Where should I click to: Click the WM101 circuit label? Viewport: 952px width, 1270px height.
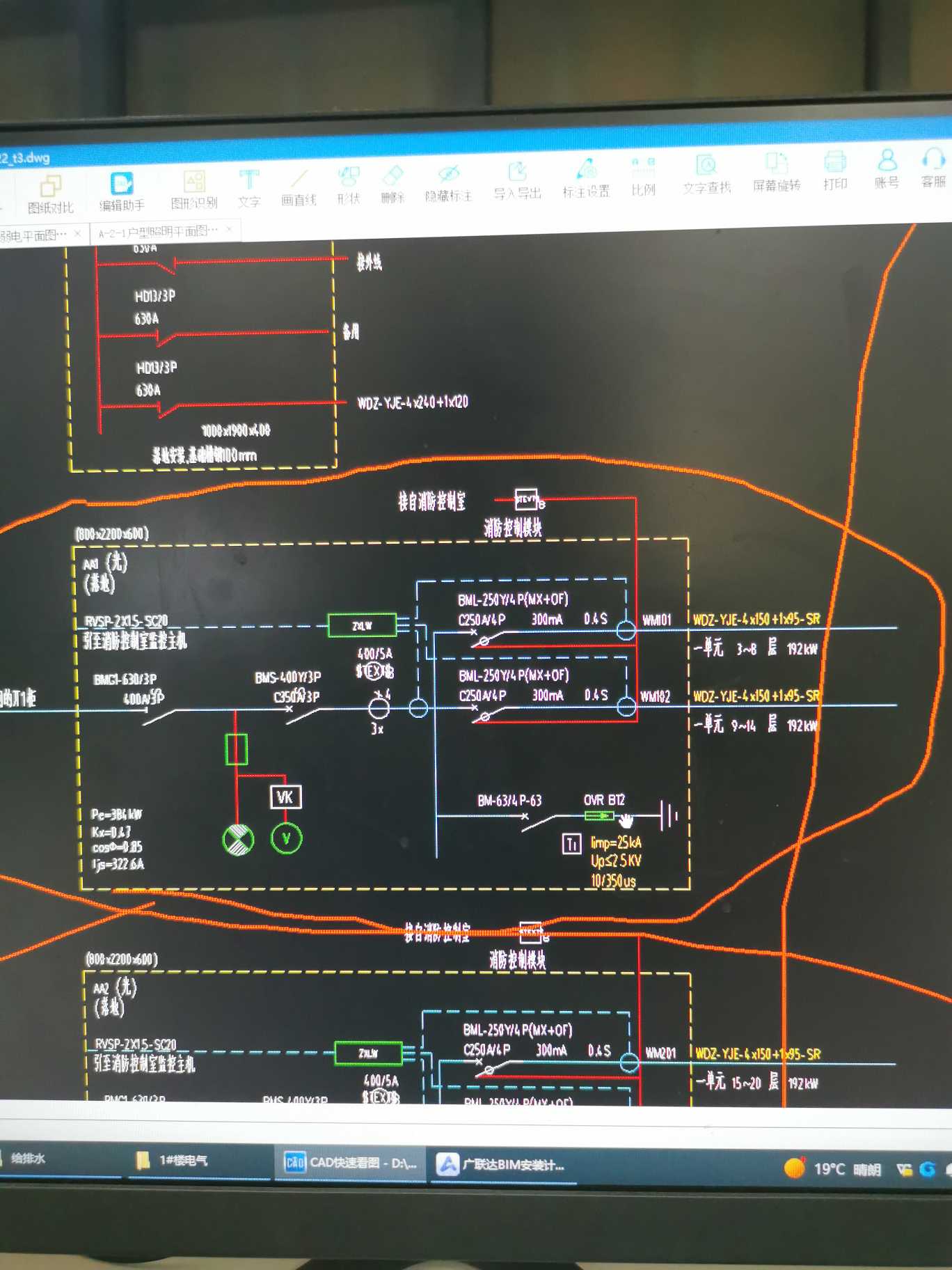(656, 620)
